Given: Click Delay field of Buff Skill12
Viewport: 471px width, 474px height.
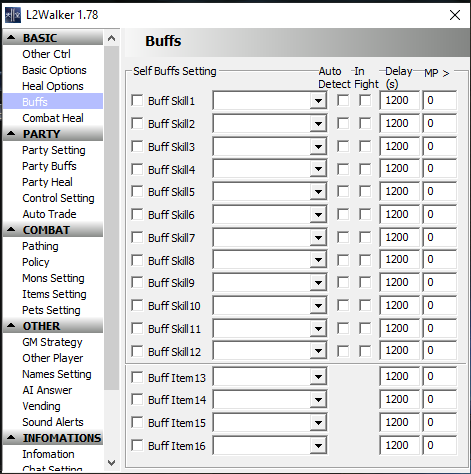Looking at the screenshot, I should [x=399, y=351].
